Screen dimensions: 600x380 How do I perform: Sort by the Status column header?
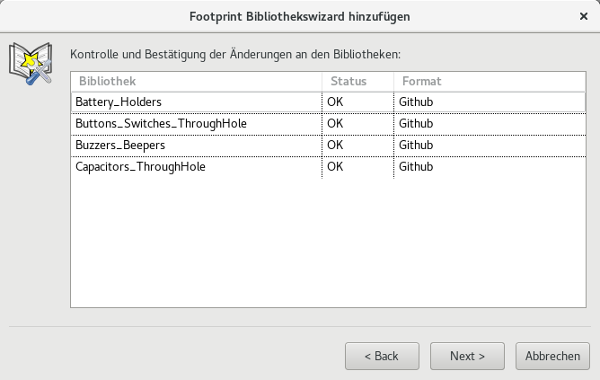[x=358, y=81]
